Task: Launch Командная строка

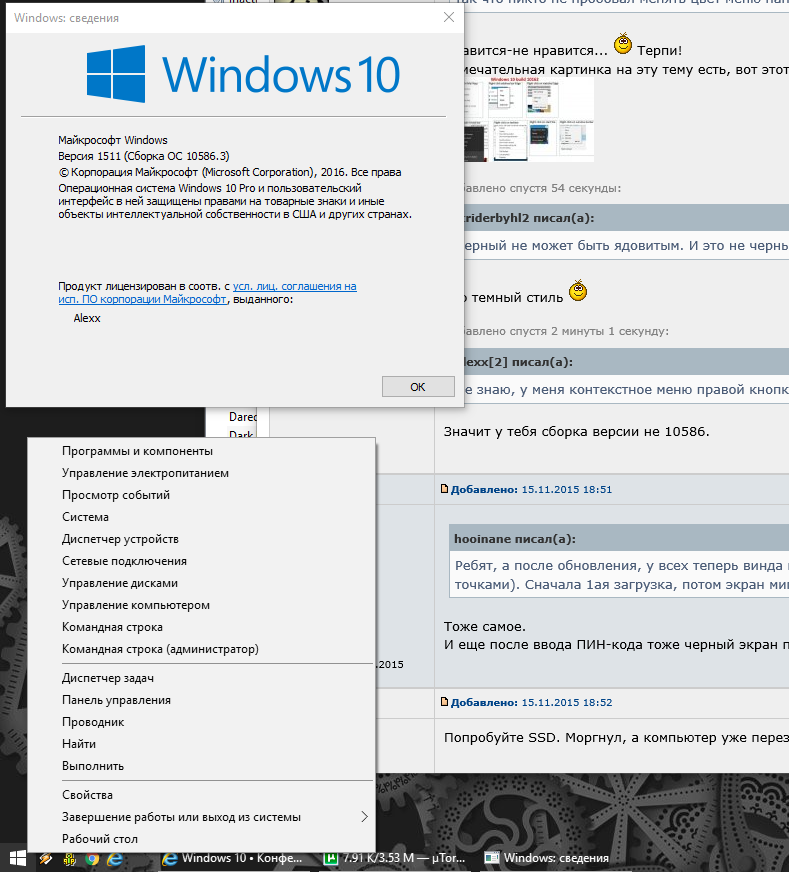Action: [201, 627]
